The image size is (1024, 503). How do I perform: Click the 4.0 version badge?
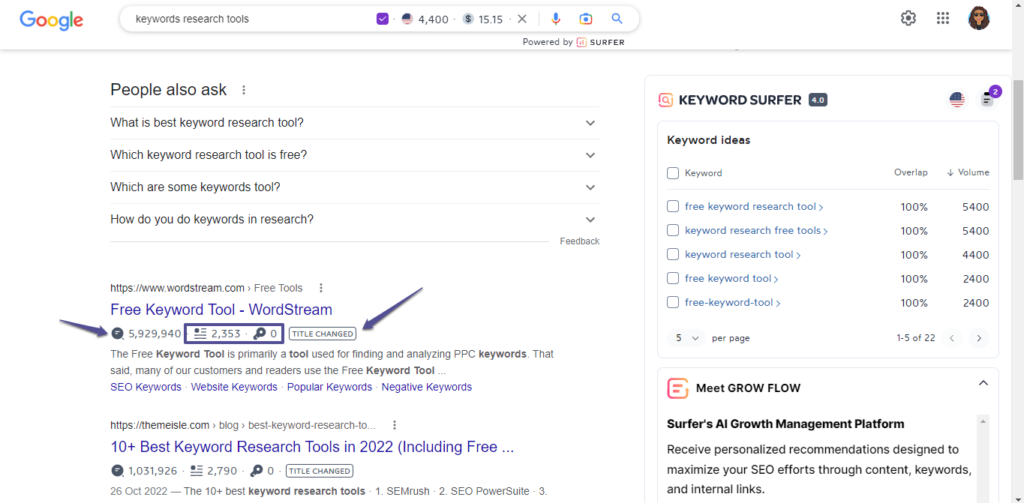coord(818,100)
